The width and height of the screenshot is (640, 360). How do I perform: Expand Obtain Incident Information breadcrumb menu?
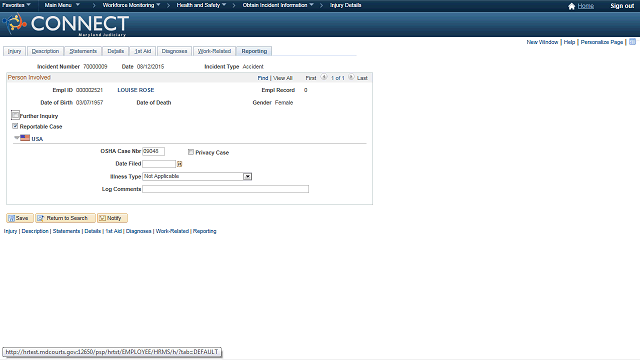point(278,5)
